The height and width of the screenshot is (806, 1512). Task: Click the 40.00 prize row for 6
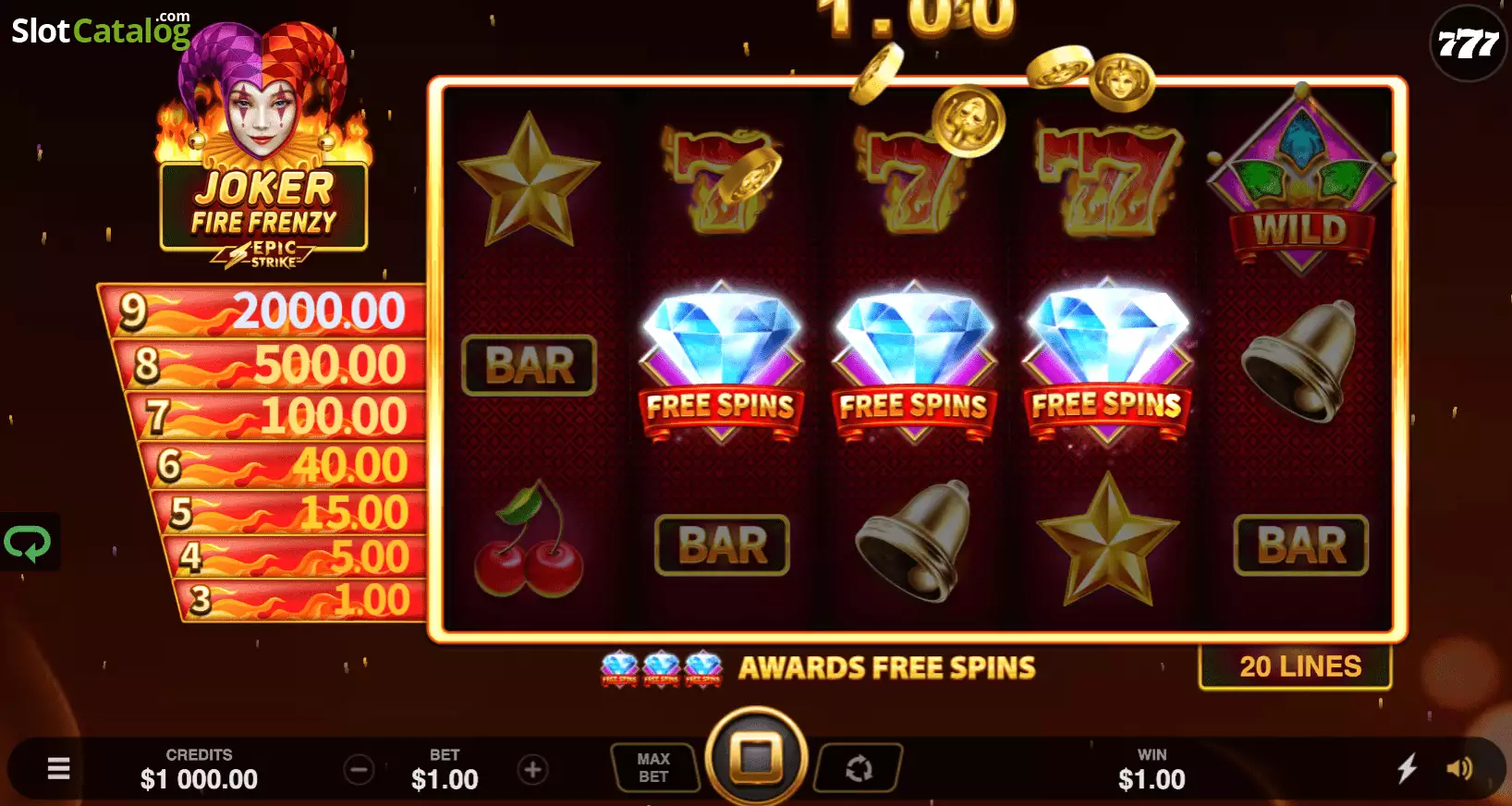click(284, 465)
